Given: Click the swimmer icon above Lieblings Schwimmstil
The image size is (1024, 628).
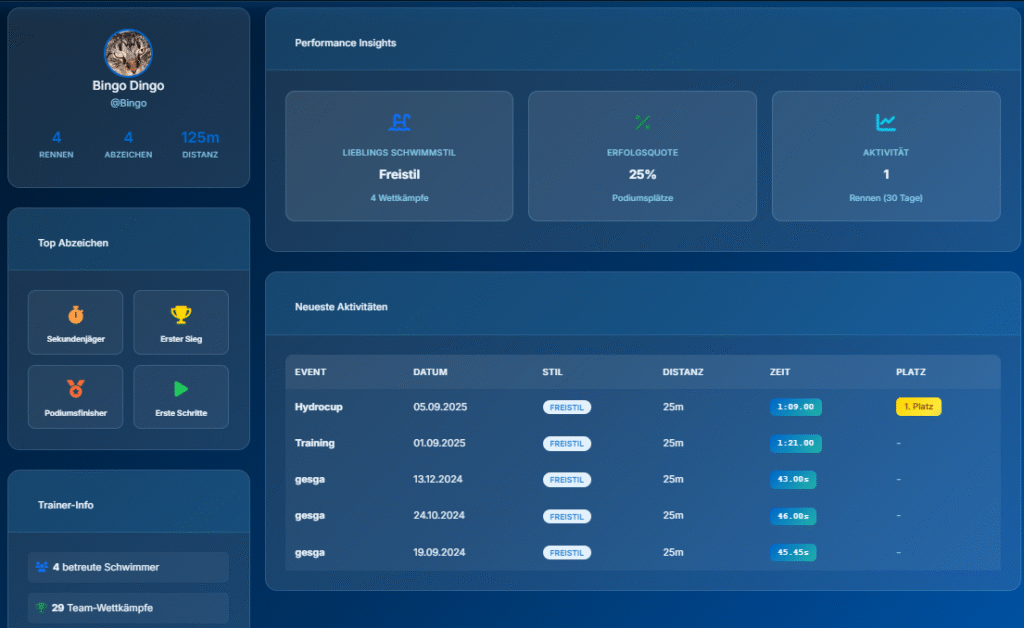Looking at the screenshot, I should tap(399, 122).
